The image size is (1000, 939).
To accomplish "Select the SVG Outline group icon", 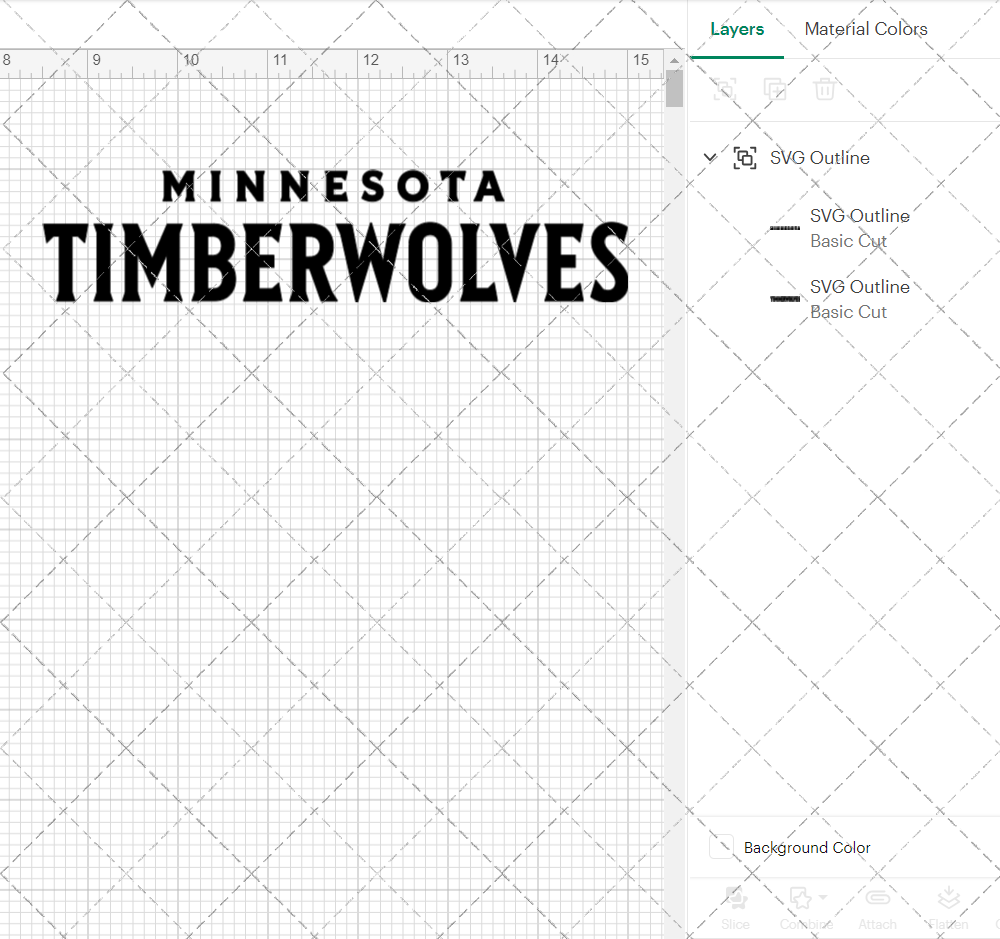I will (745, 158).
